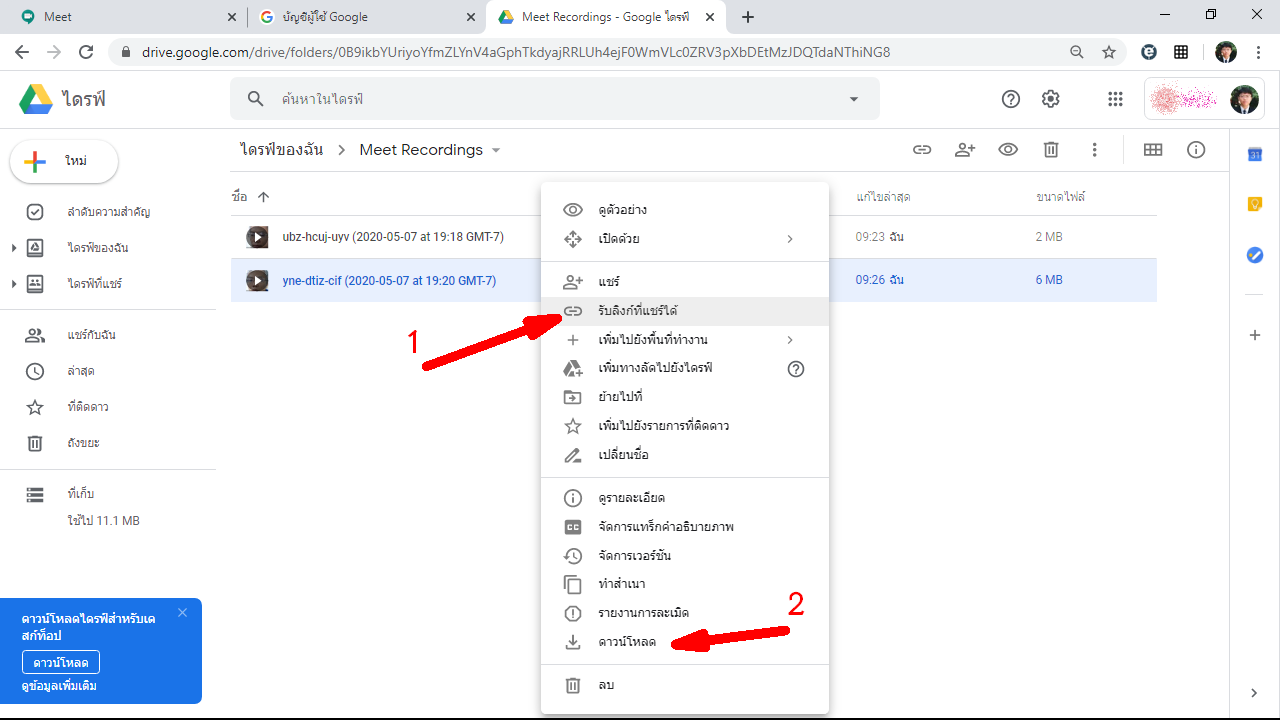Open the Google Keep side panel icon

click(1255, 204)
